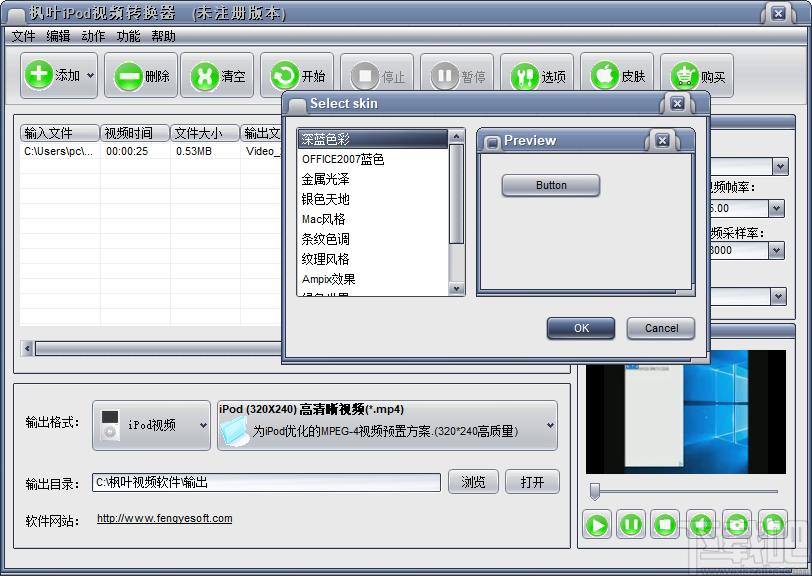Open the fenqyesoft.com website link

coord(165,519)
